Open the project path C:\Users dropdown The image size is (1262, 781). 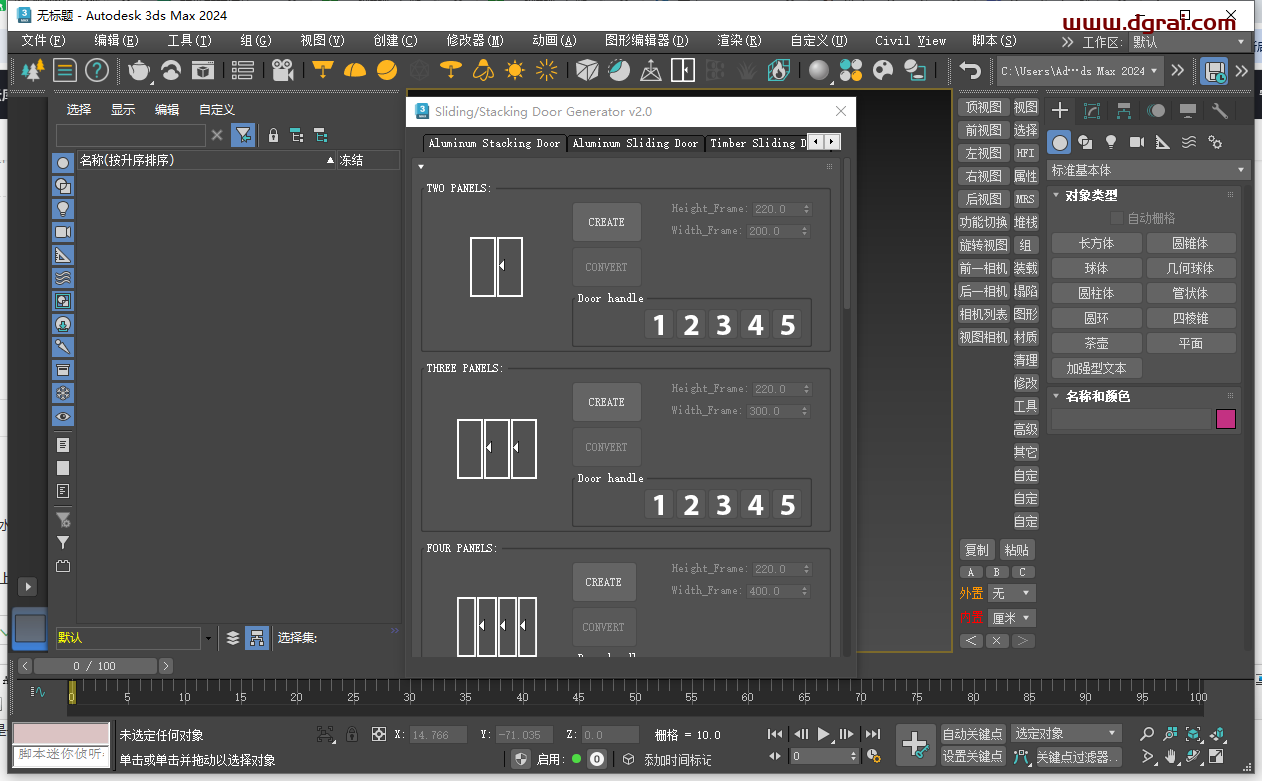point(1080,71)
